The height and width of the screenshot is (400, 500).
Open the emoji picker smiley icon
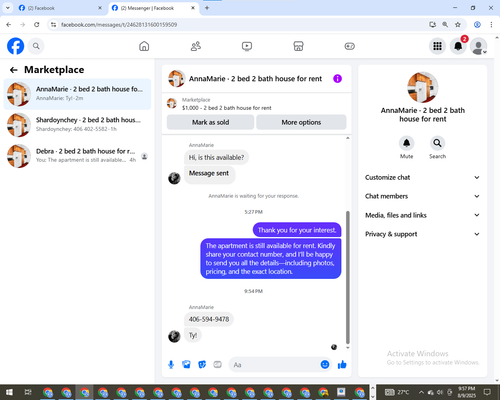coord(325,365)
